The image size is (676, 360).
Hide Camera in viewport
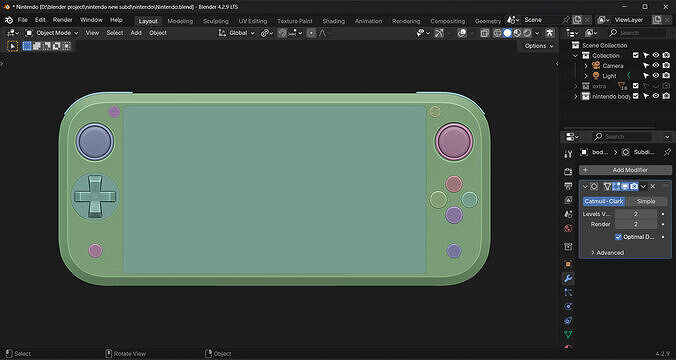(656, 66)
